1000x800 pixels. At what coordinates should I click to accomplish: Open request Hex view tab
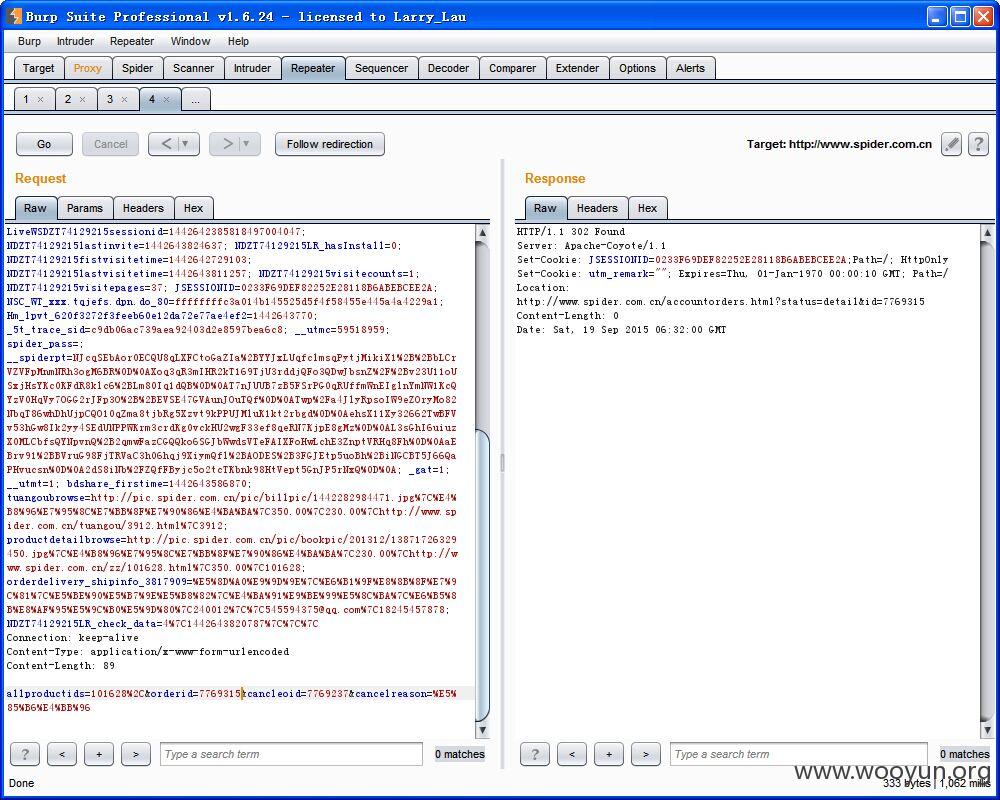[193, 208]
